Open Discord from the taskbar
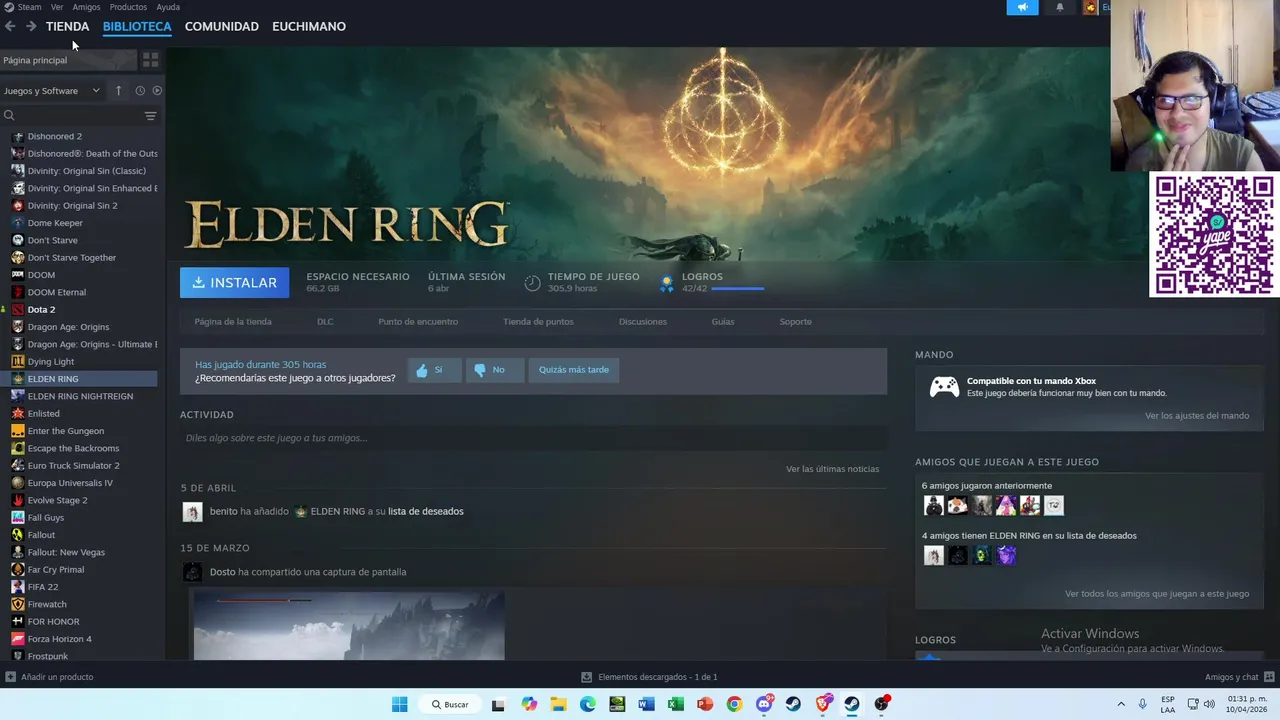 pos(764,704)
